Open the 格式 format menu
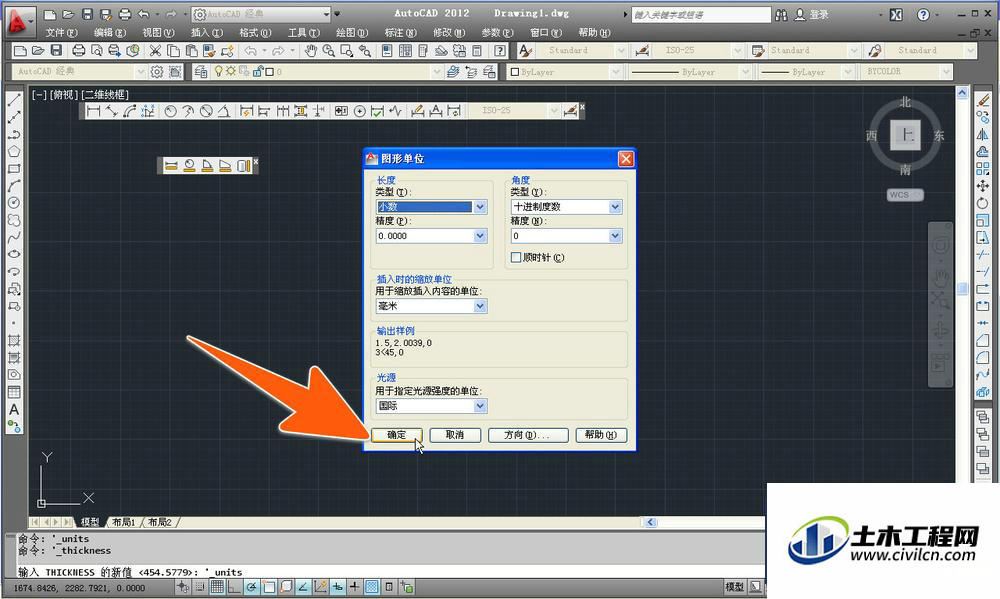Screen dimensions: 1000x599 tap(255, 33)
